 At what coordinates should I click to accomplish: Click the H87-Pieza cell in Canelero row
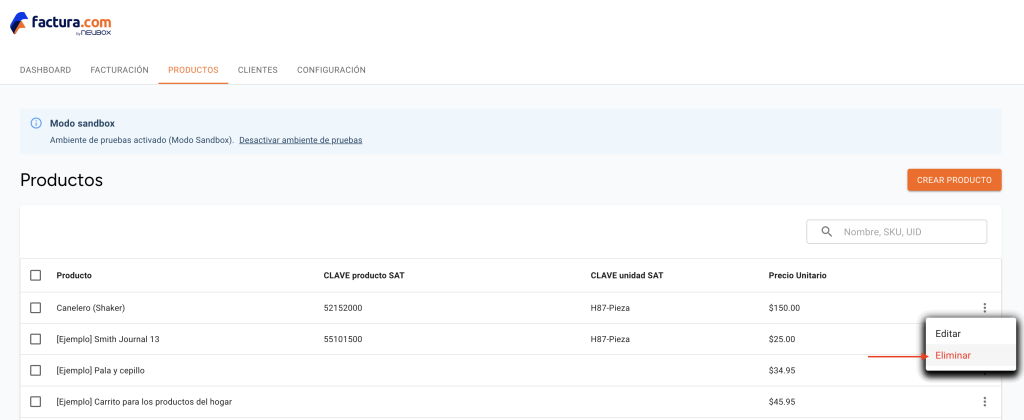[x=610, y=308]
